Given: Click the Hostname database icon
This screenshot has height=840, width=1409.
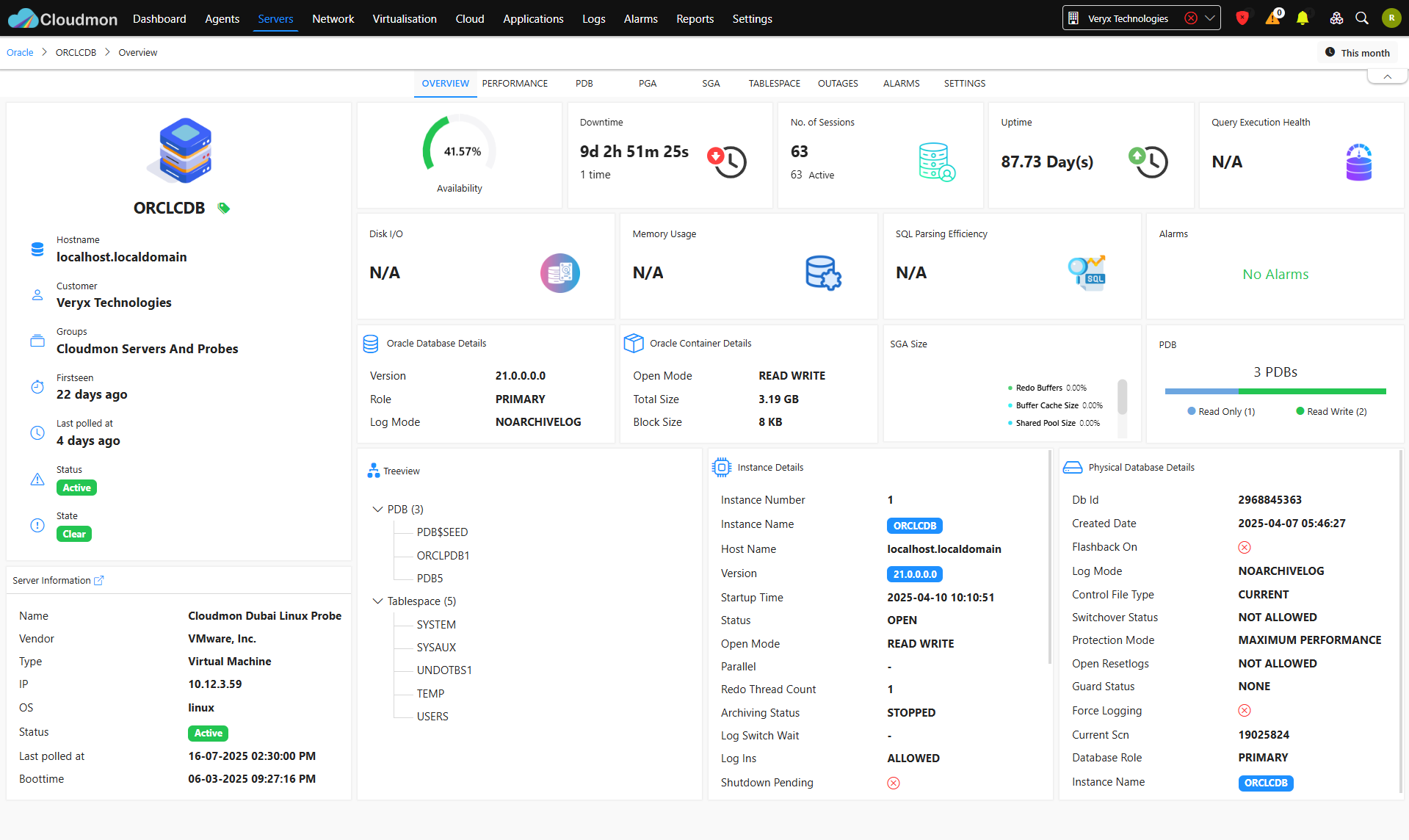Looking at the screenshot, I should [37, 250].
